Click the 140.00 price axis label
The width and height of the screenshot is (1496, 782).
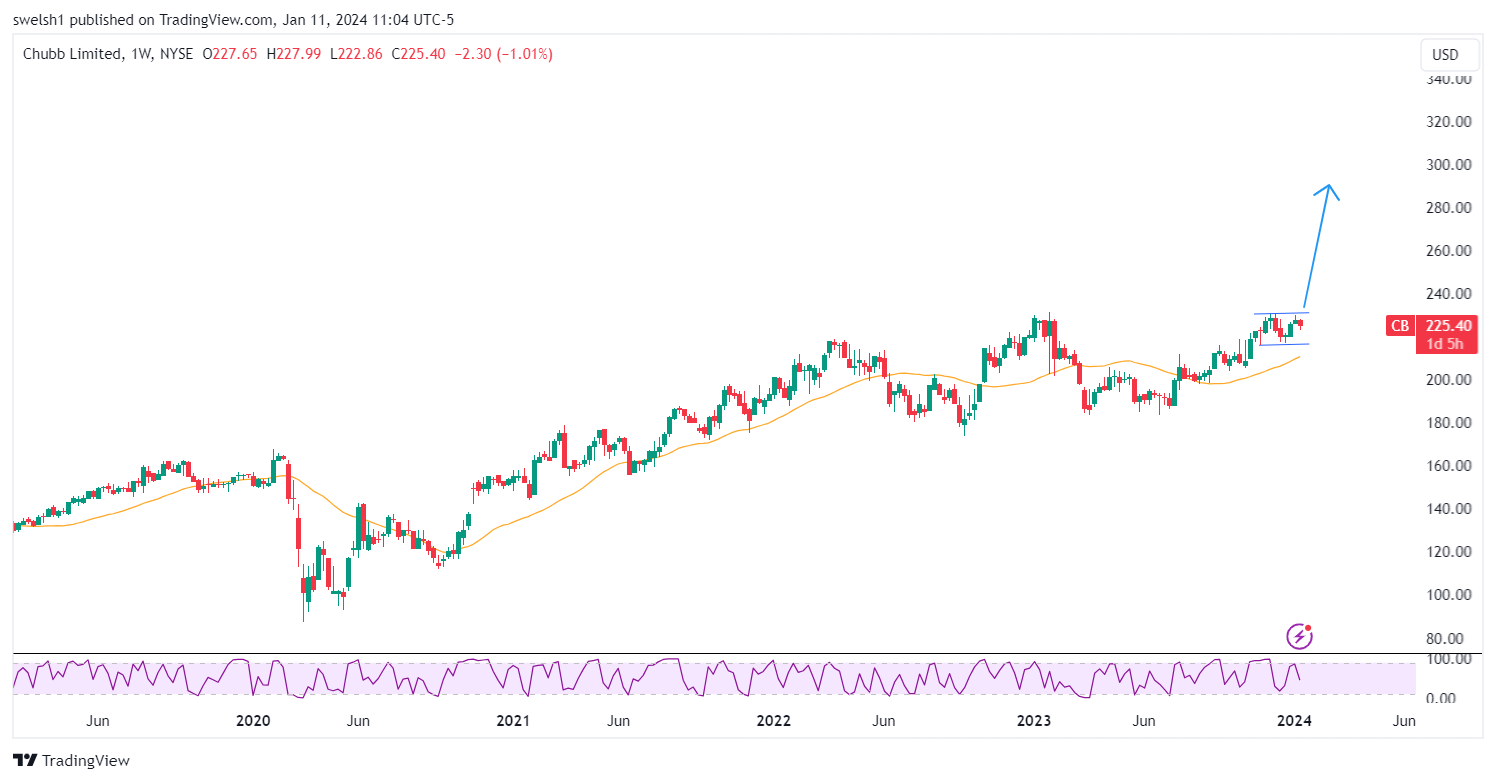tap(1449, 509)
